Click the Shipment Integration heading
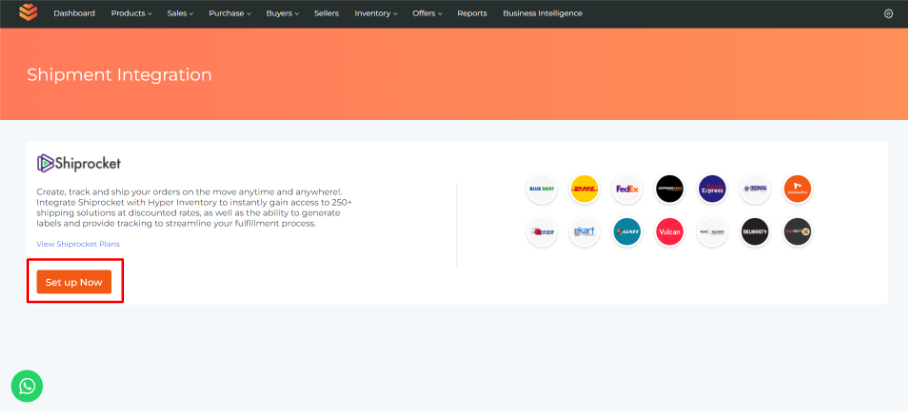 [119, 75]
